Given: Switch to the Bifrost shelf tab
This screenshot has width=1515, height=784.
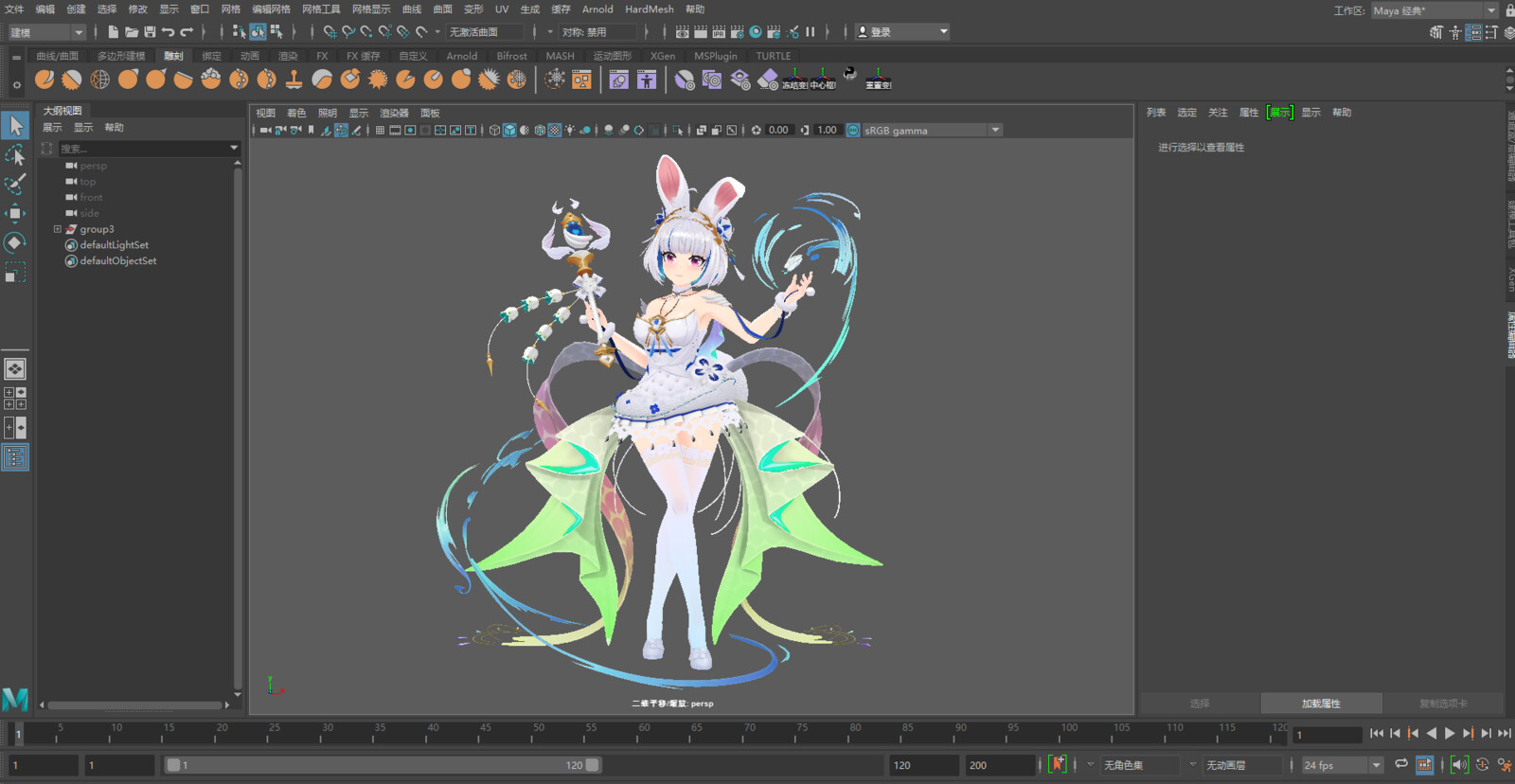Looking at the screenshot, I should 511,56.
